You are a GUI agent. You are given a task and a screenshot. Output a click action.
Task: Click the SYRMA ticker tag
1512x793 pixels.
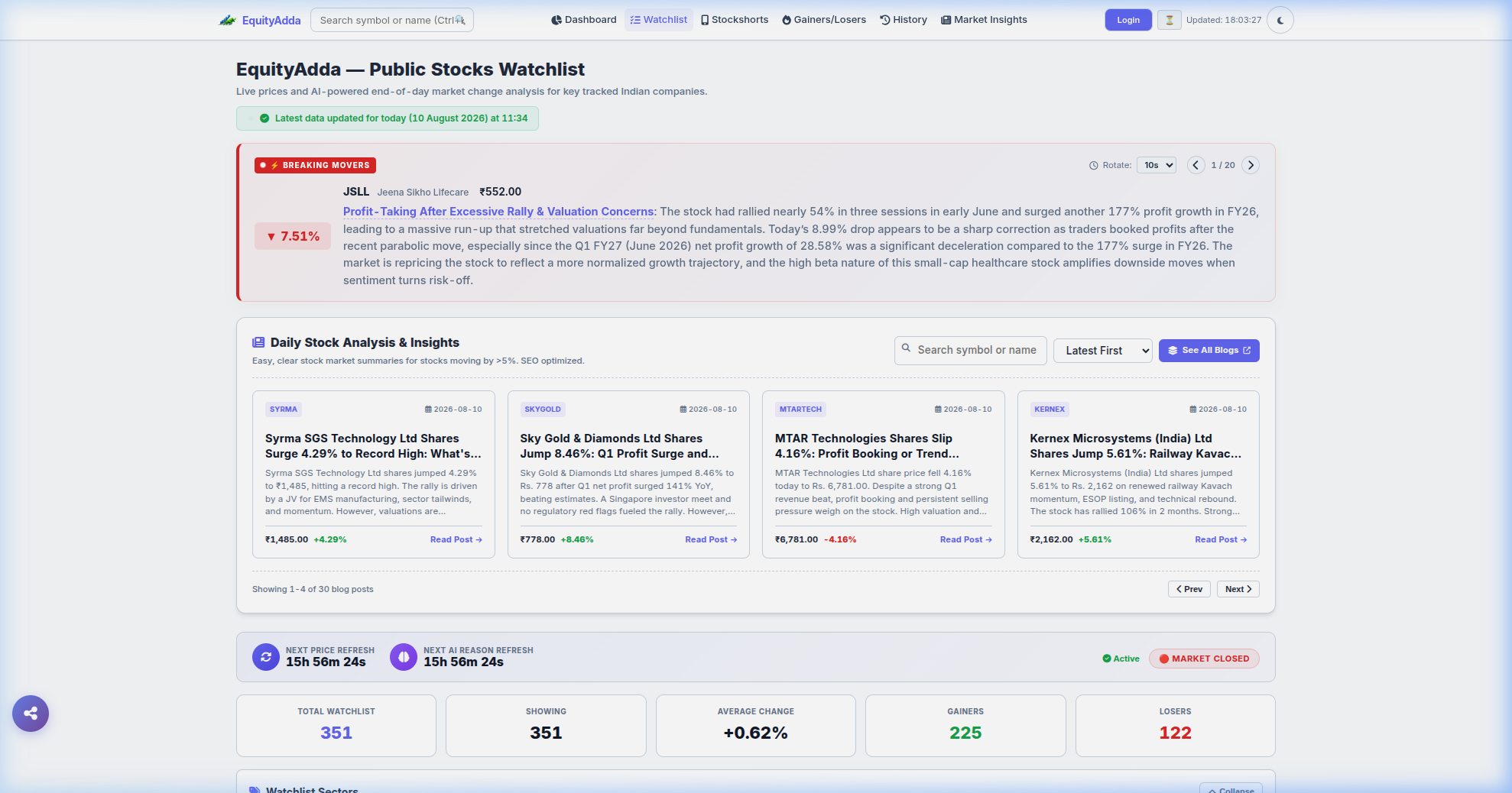coord(284,409)
